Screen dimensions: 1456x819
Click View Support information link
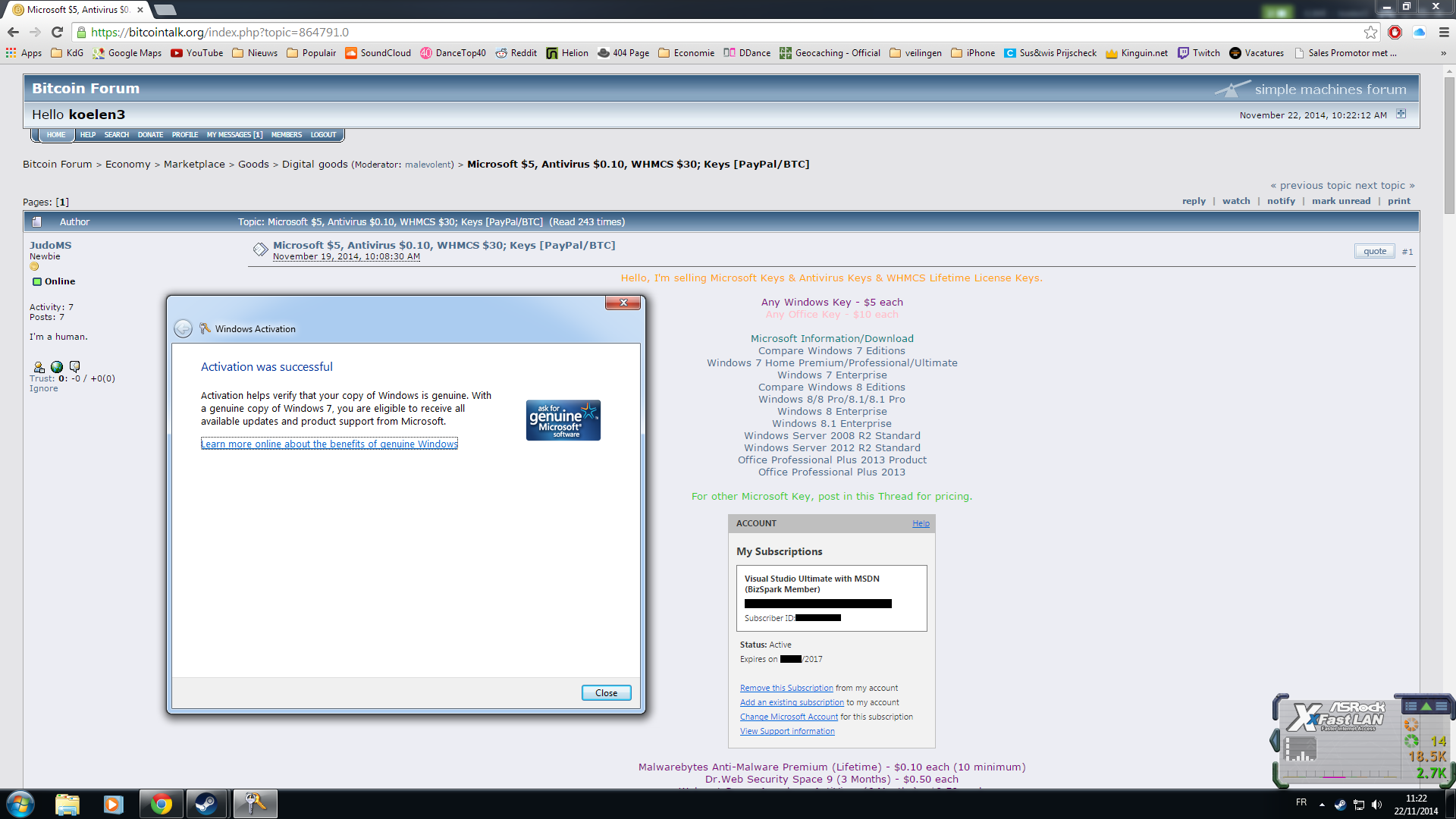[787, 731]
